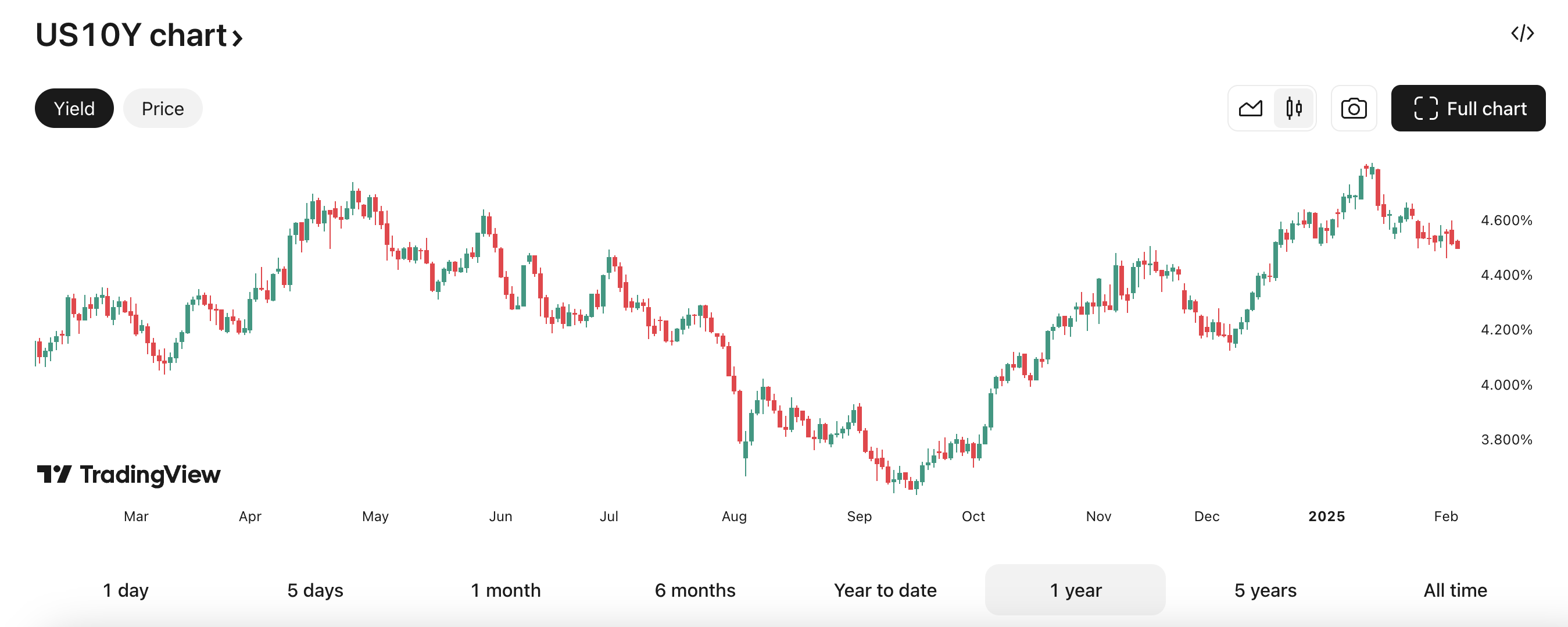Select the candlestick chart style
Viewport: 1568px width, 627px height.
(1294, 108)
